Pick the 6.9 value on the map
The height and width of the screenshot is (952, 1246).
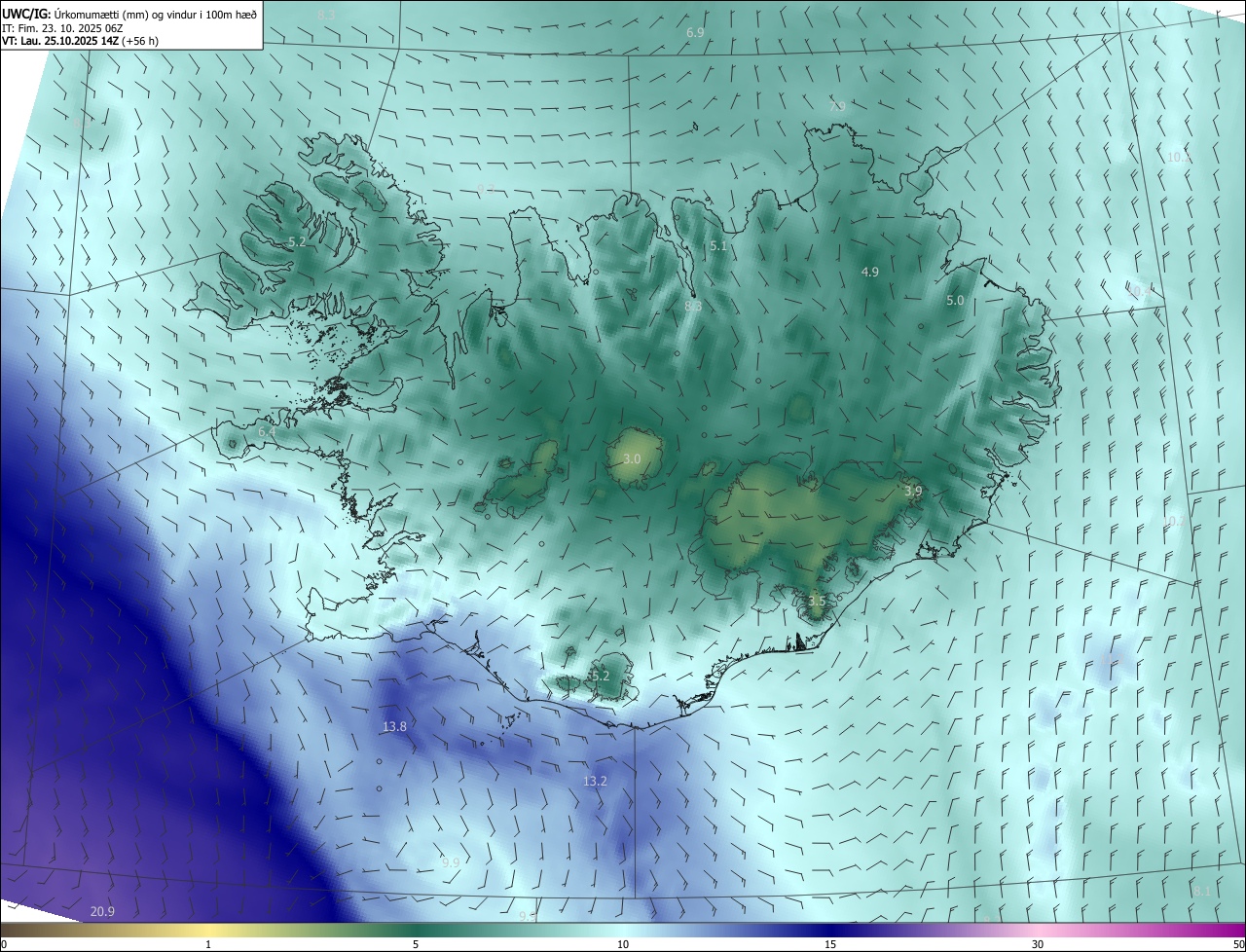click(695, 33)
